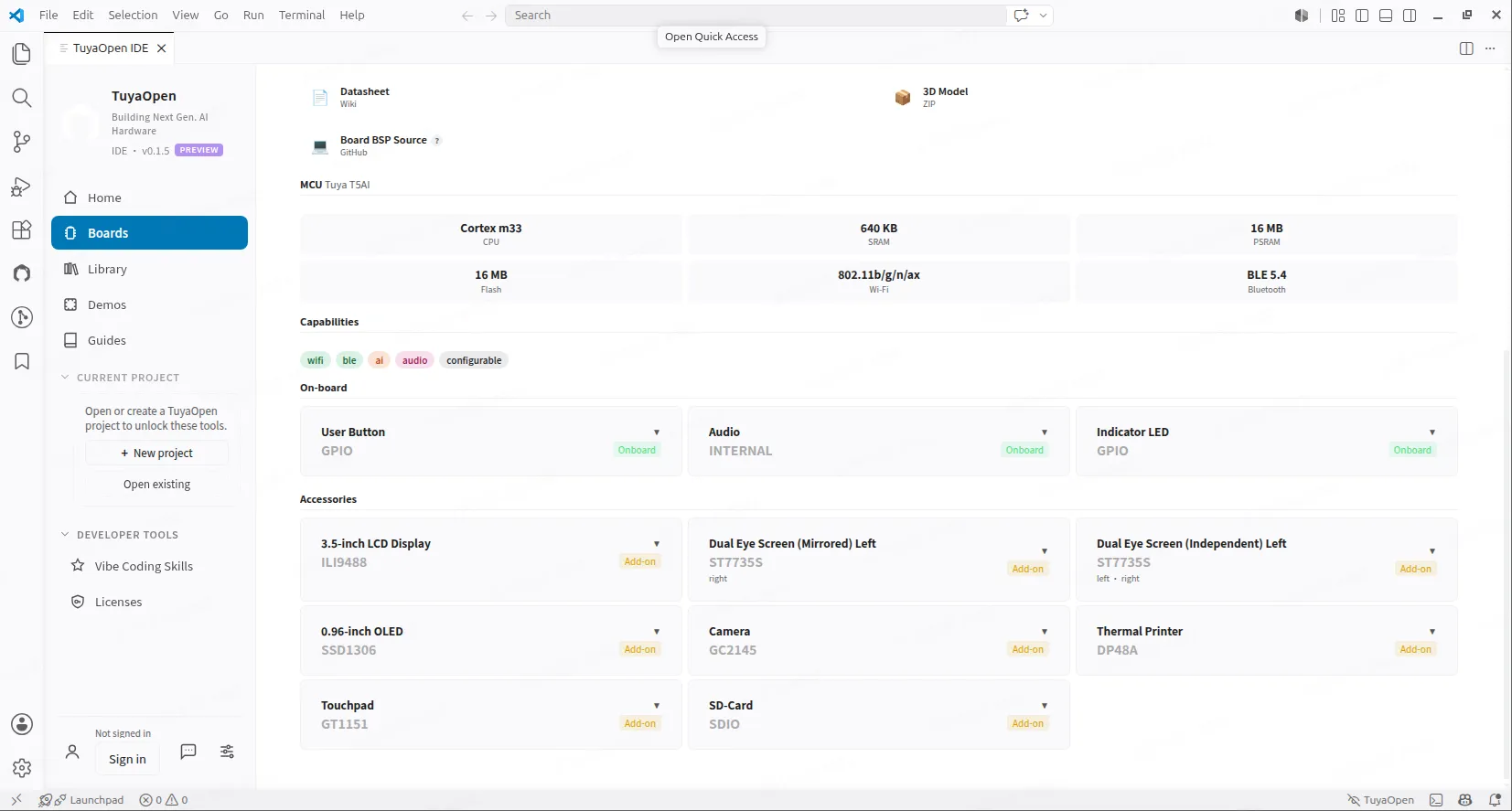Toggle the primary side bar
This screenshot has height=811, width=1512.
(1362, 16)
